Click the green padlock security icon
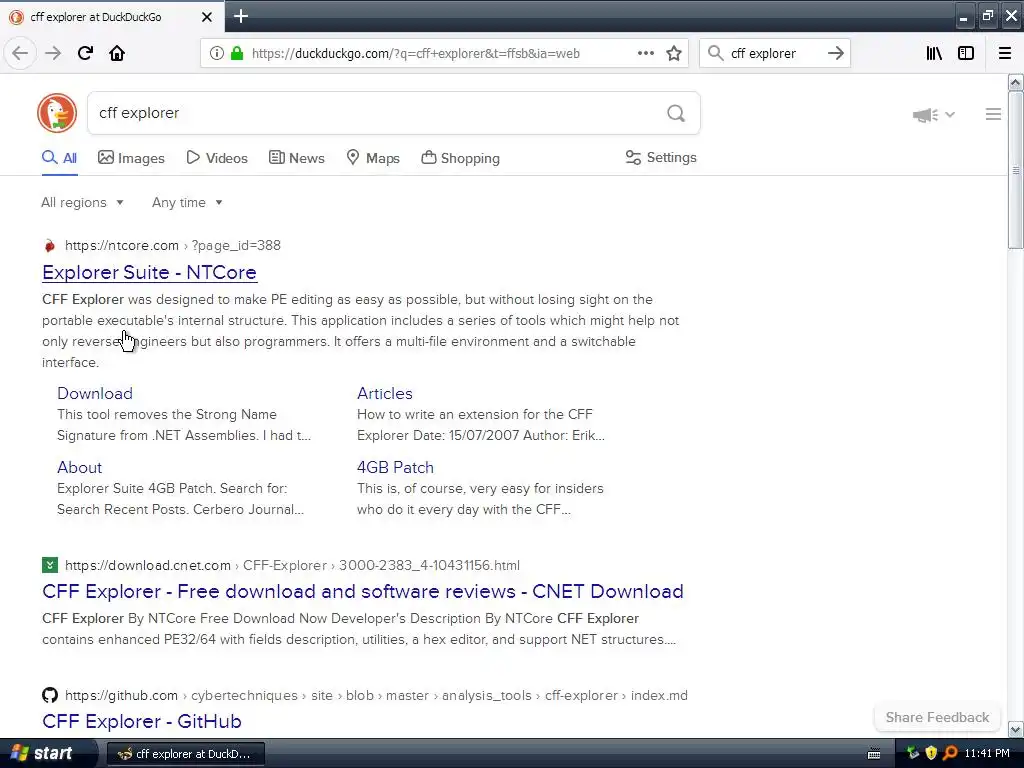1024x768 pixels. 236,53
